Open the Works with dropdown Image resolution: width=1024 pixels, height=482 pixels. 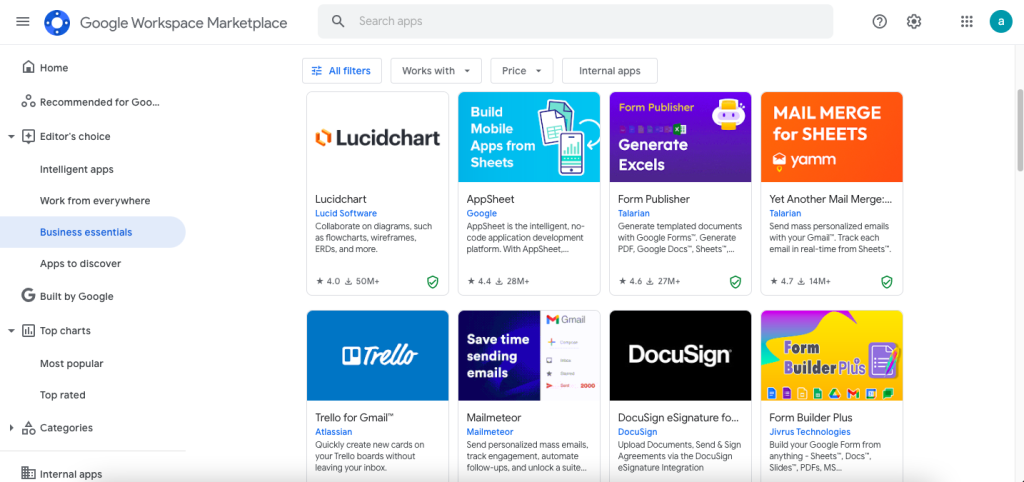(436, 71)
